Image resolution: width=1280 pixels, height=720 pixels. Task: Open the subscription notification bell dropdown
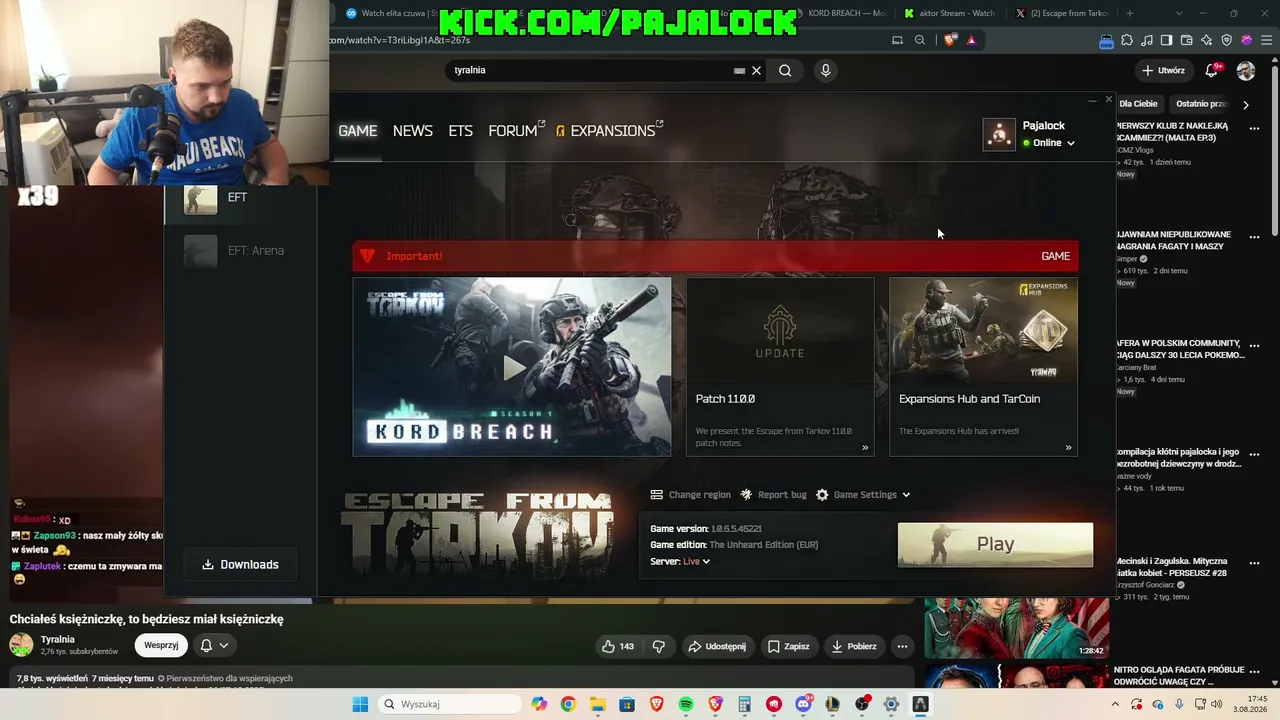tap(214, 645)
